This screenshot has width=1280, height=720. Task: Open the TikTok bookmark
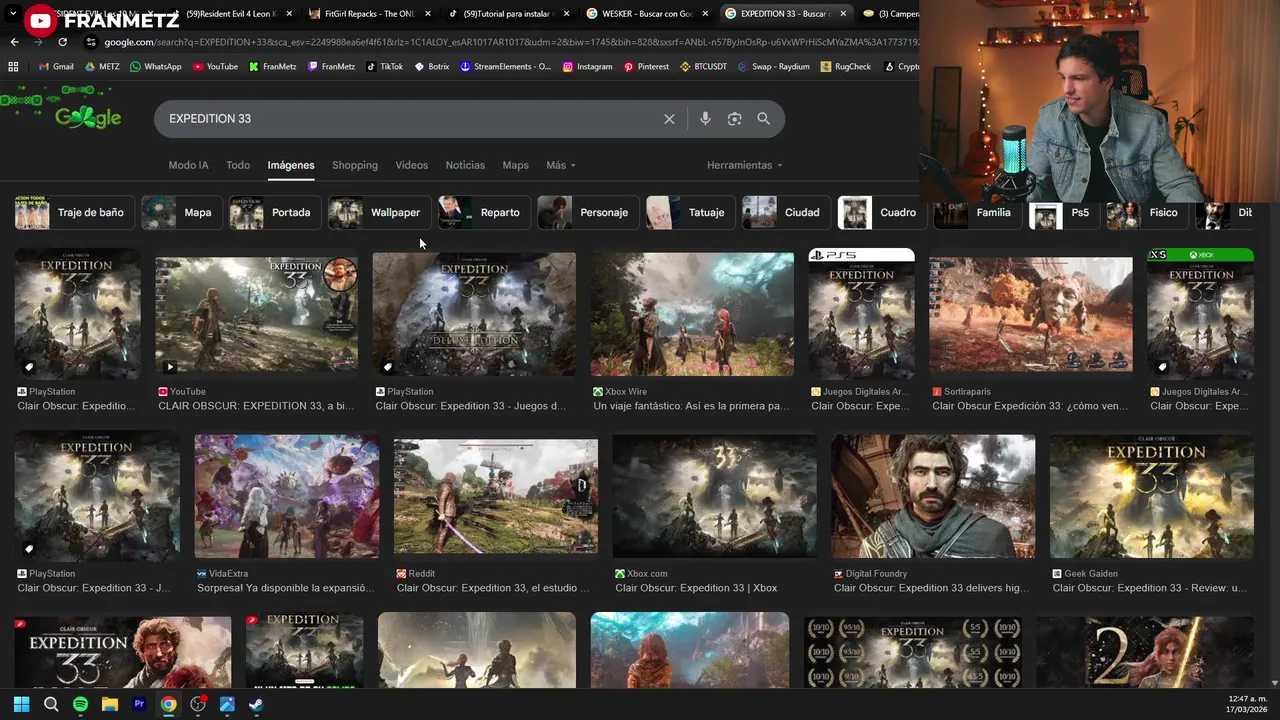coord(385,67)
